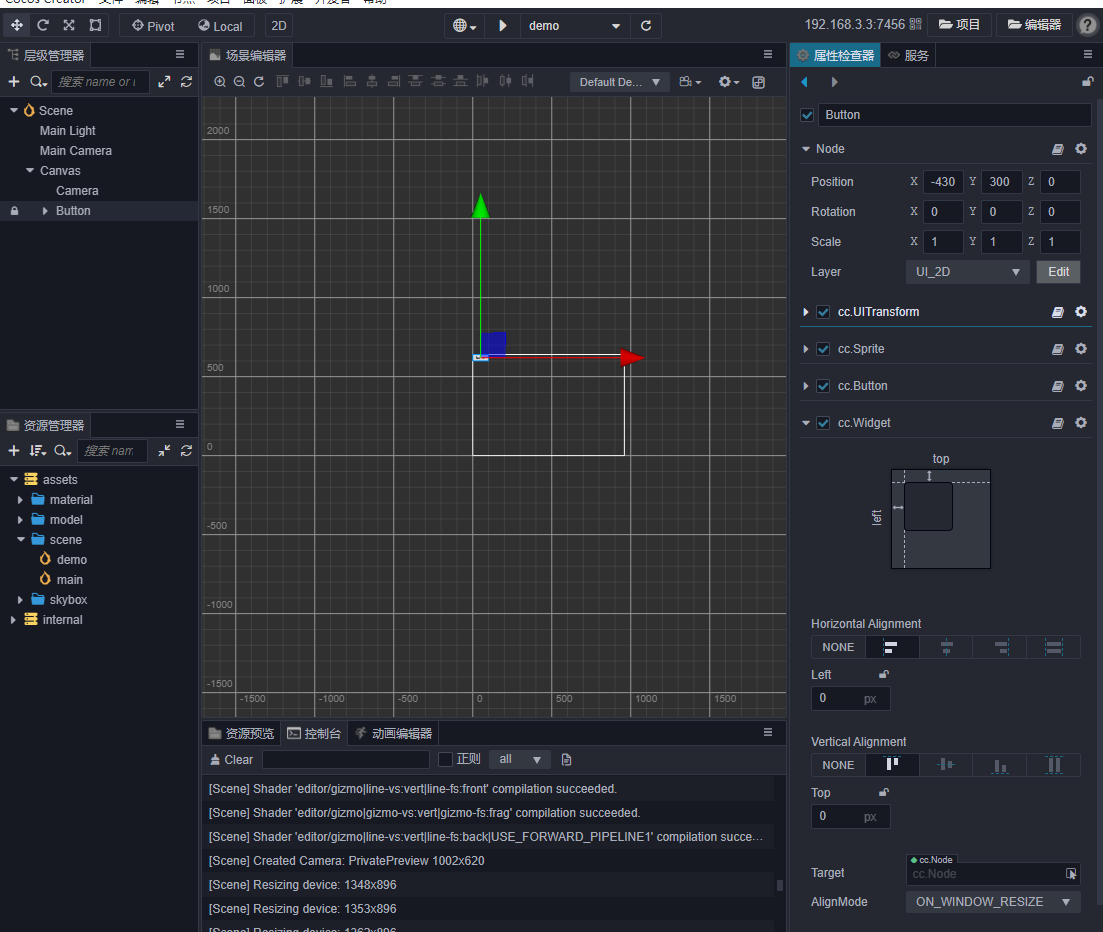Viewport: 1103px width, 932px height.
Task: Select the Rotate transform tool
Action: [x=43, y=25]
